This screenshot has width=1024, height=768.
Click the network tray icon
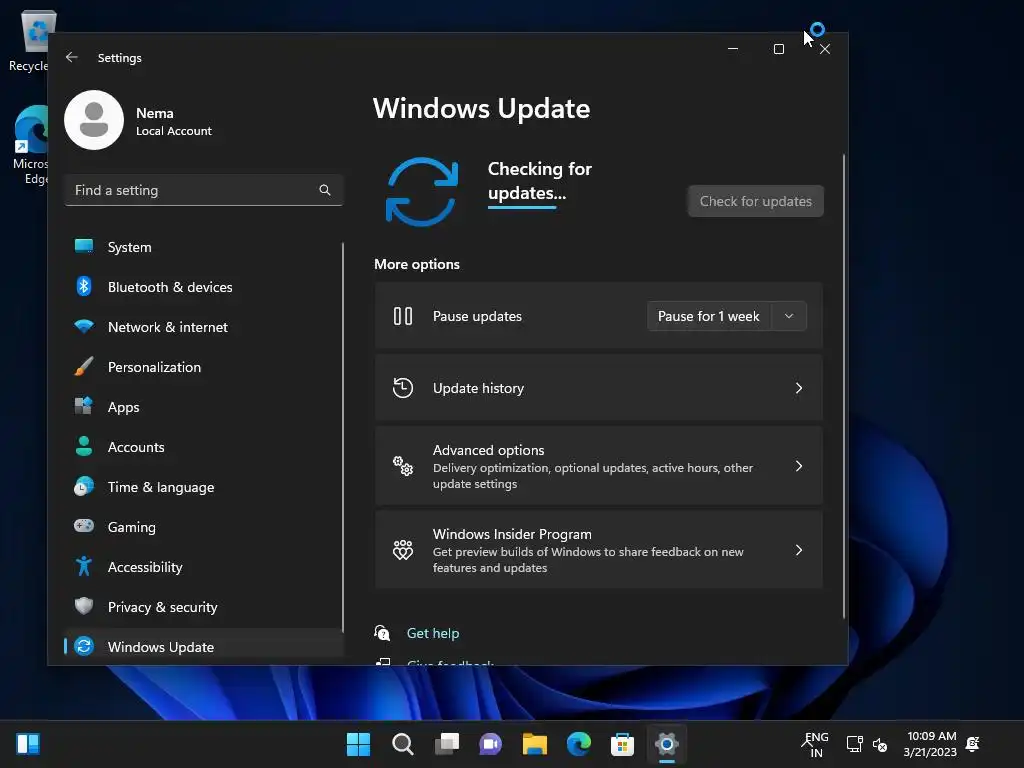[854, 744]
